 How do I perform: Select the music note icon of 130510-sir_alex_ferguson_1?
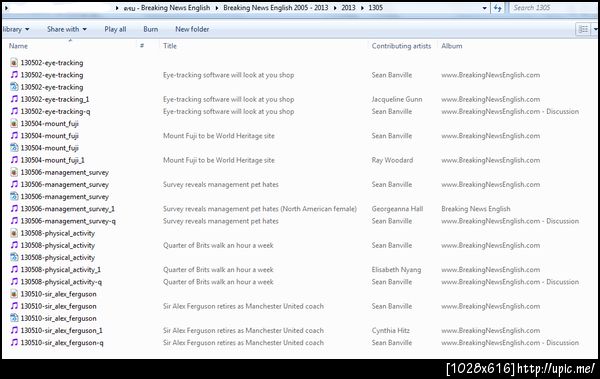tap(14, 330)
